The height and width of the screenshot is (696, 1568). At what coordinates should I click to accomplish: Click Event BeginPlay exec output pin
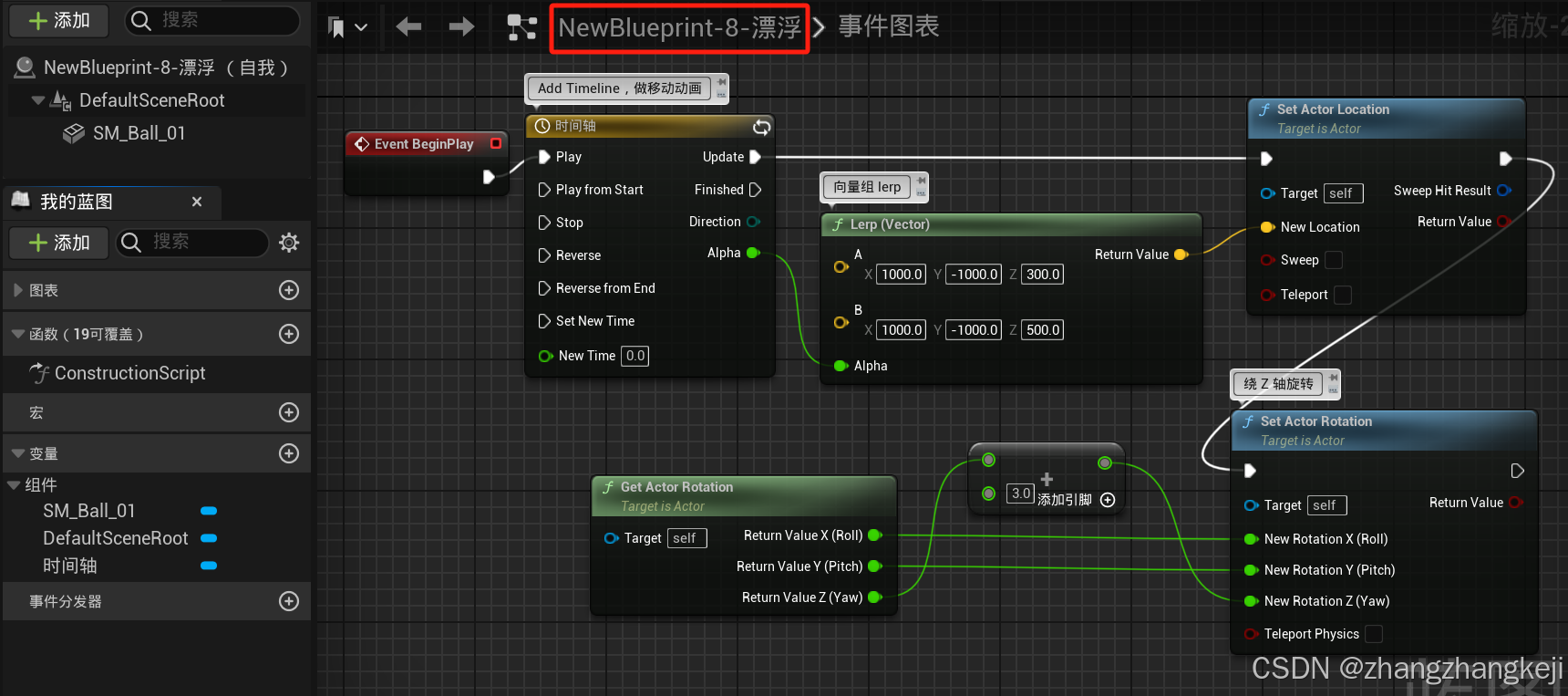coord(489,177)
